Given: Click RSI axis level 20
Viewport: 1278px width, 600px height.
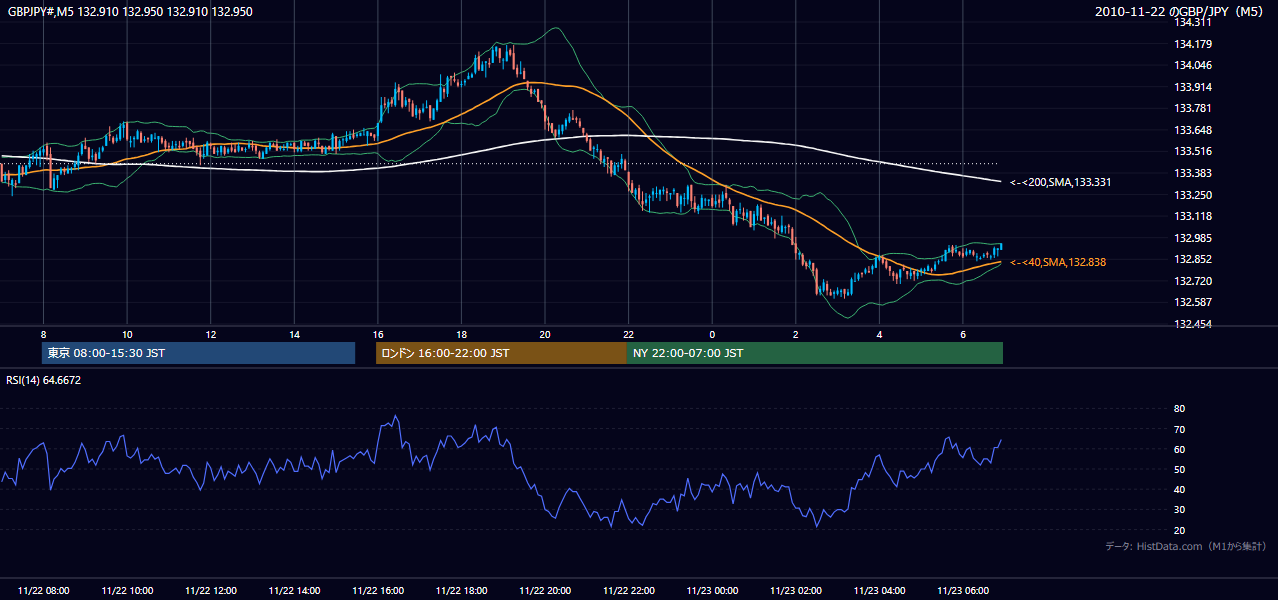Looking at the screenshot, I should point(1179,530).
